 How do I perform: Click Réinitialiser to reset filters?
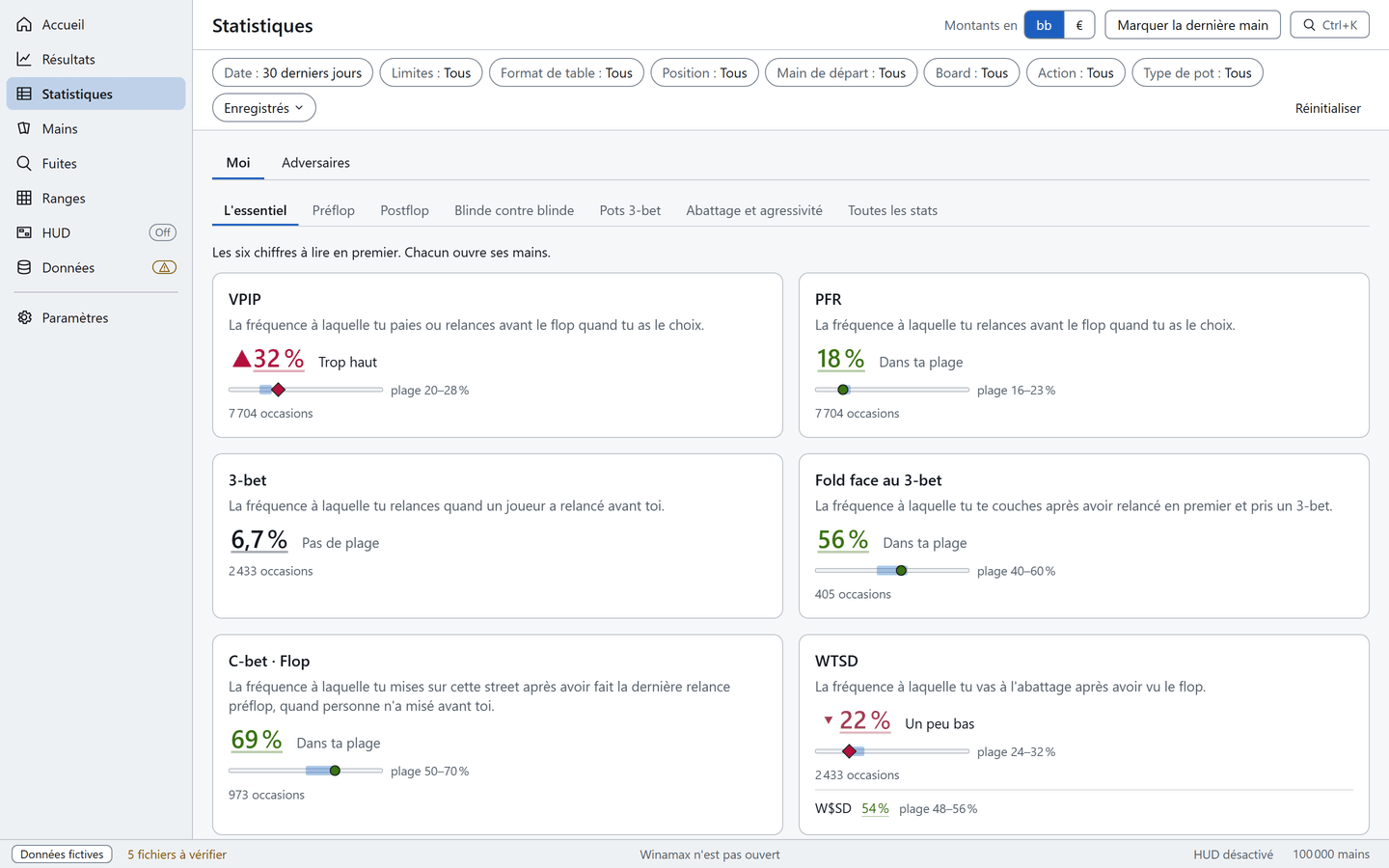point(1327,108)
